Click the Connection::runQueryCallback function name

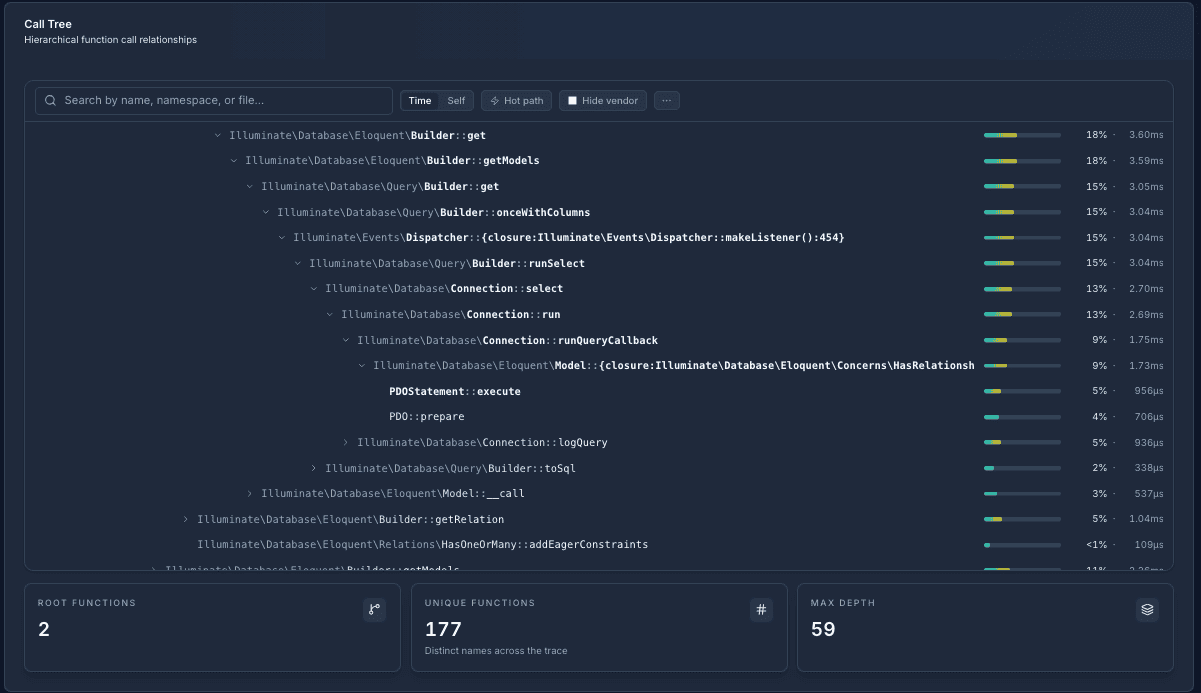pos(507,341)
